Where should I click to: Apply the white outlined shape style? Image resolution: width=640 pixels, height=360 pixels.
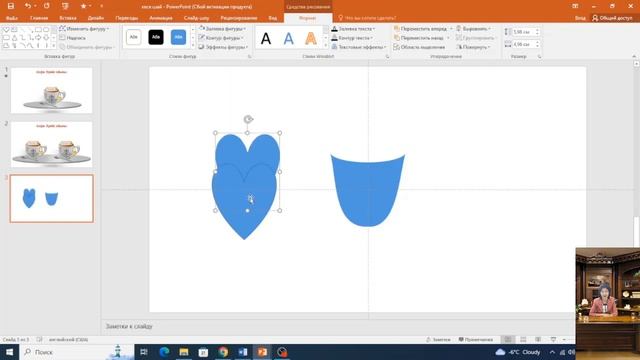pos(133,37)
